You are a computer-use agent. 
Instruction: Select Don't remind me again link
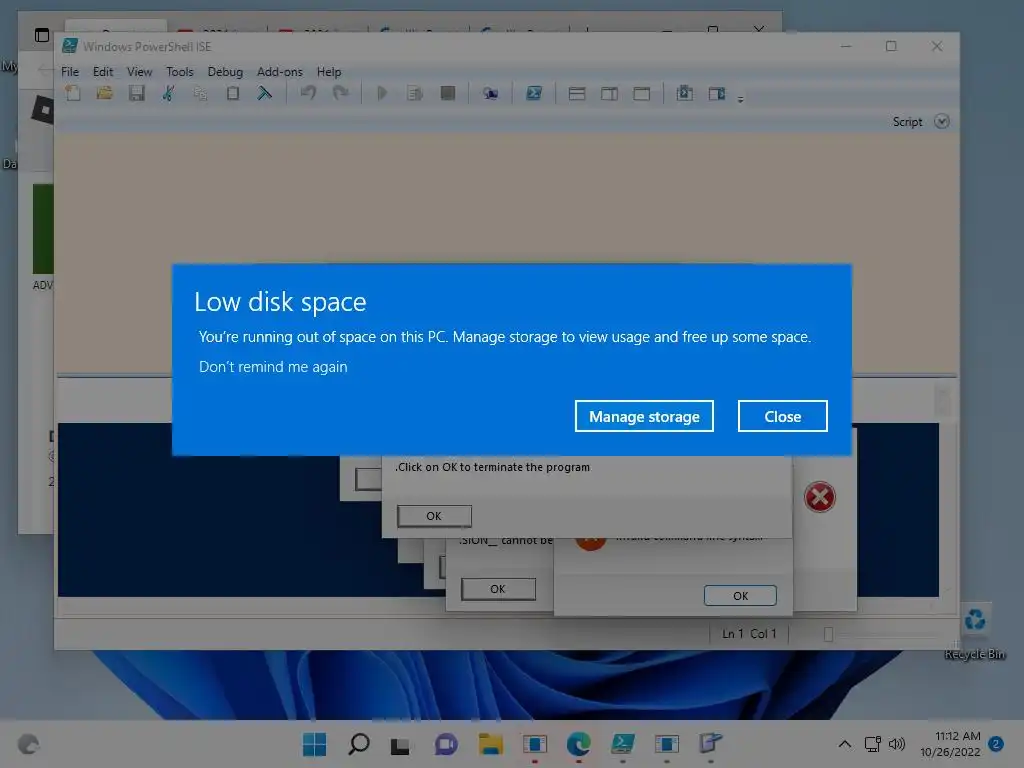pos(273,367)
